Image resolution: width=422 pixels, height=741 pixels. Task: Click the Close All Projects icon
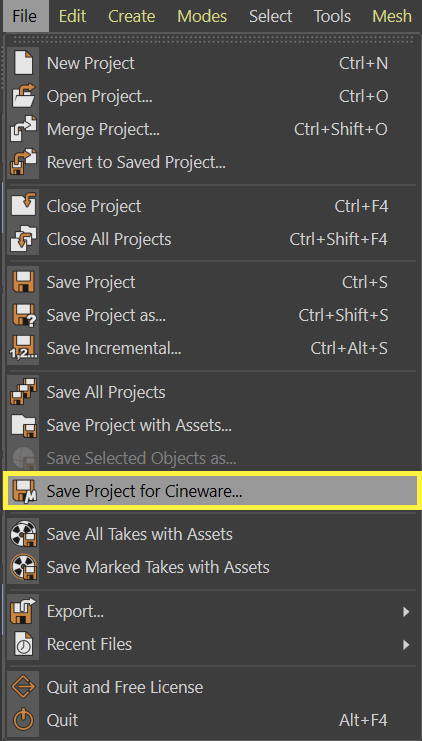(x=23, y=239)
